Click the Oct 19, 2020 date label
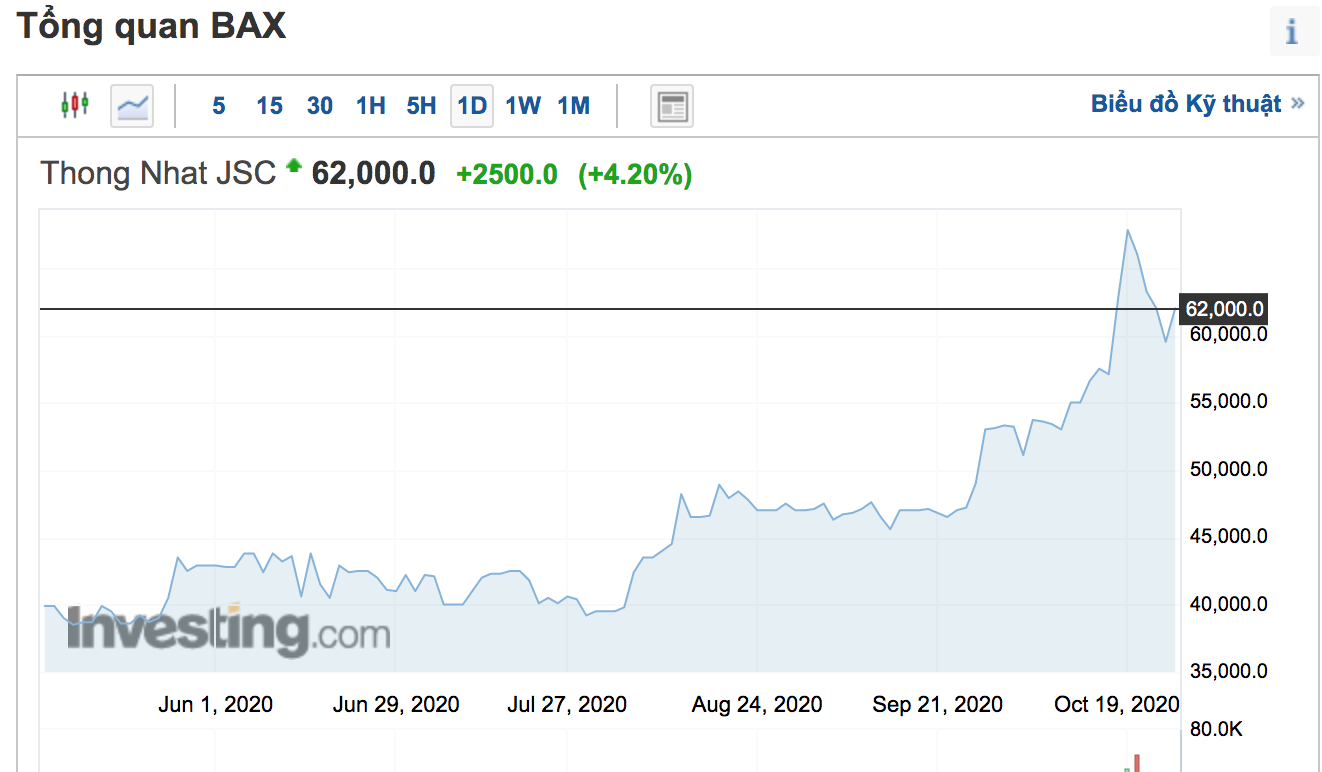This screenshot has width=1322, height=772. pyautogui.click(x=1117, y=705)
